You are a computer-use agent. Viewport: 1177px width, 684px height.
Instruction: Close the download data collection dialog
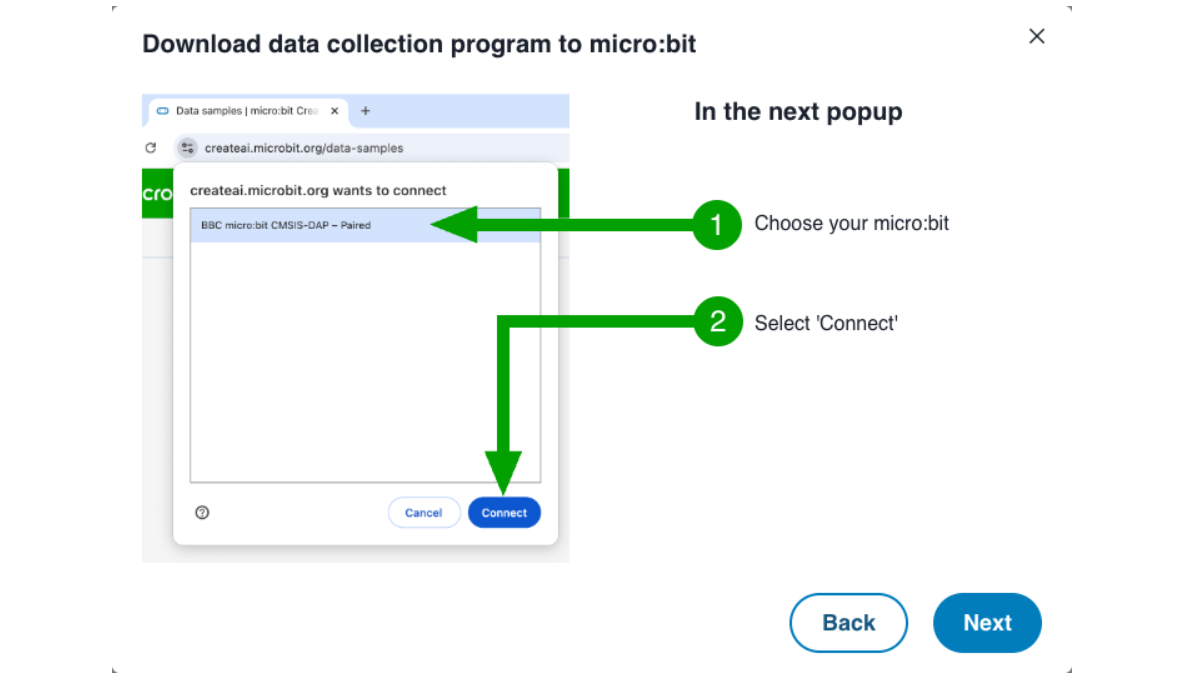pos(1037,37)
